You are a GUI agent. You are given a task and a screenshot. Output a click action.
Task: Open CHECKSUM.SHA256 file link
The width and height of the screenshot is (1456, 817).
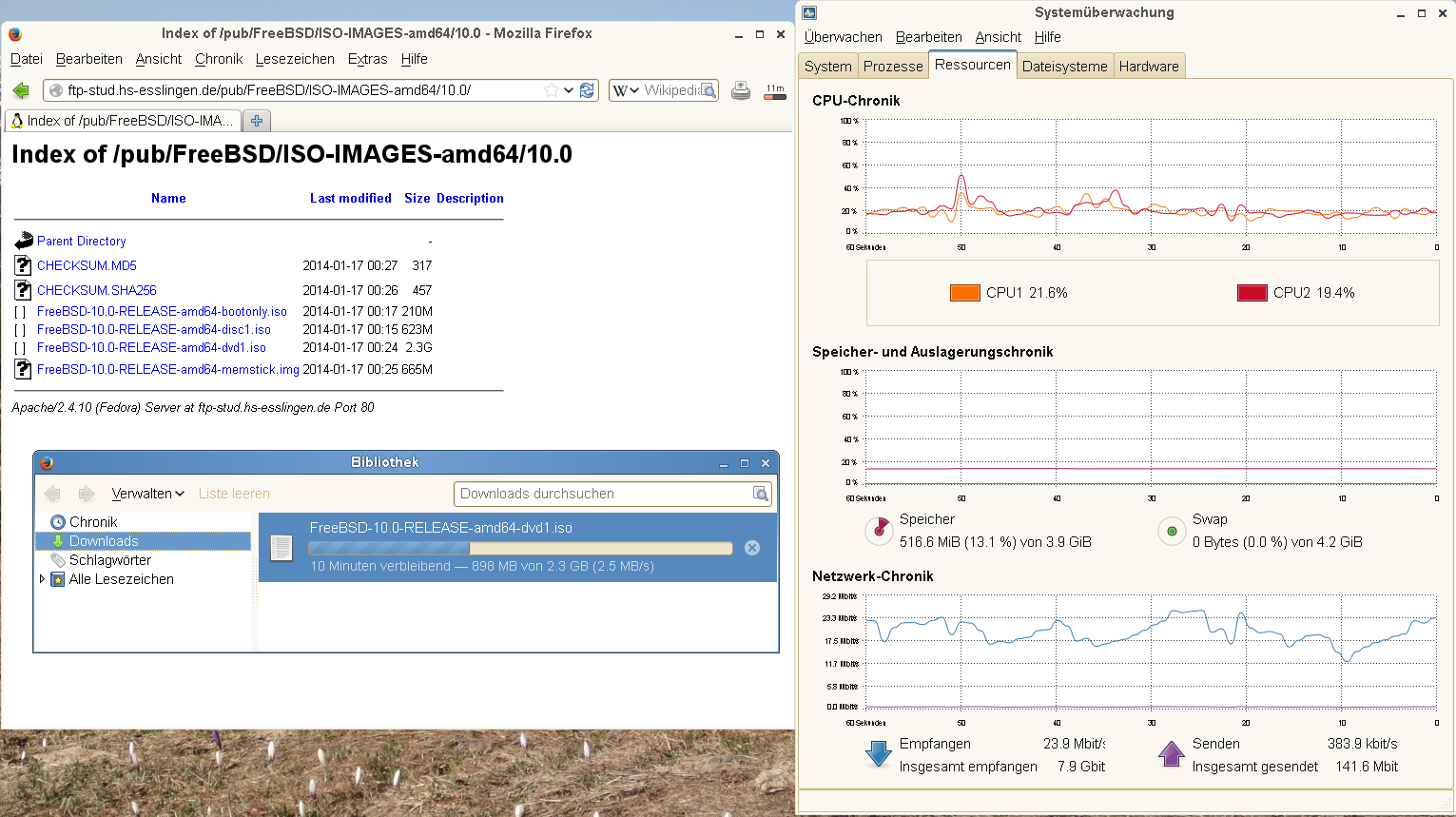click(96, 290)
